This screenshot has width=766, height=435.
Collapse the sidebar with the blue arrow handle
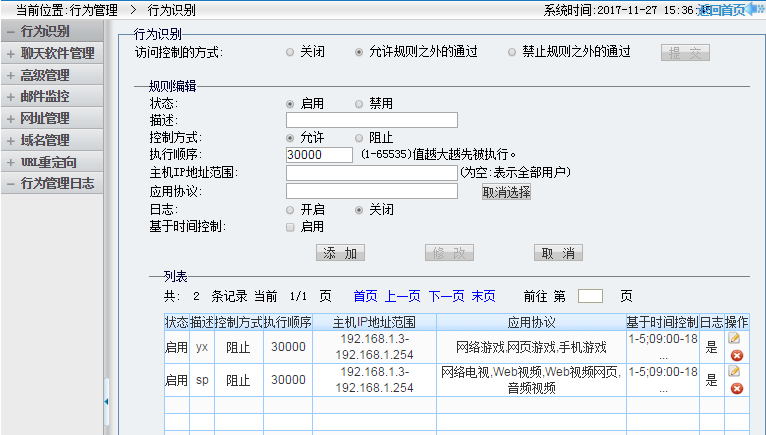[106, 401]
